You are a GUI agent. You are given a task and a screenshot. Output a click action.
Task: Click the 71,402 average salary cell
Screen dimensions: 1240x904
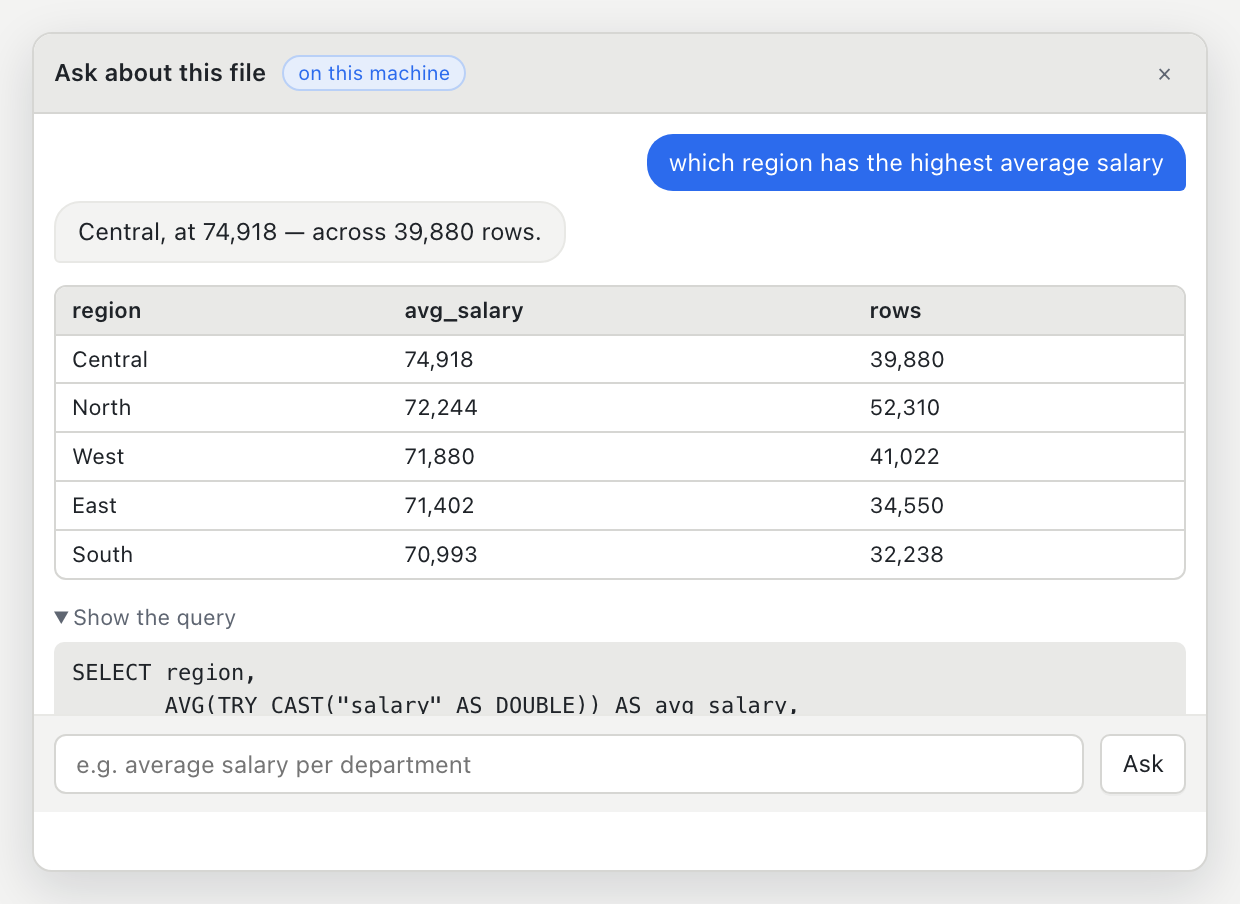coord(620,506)
